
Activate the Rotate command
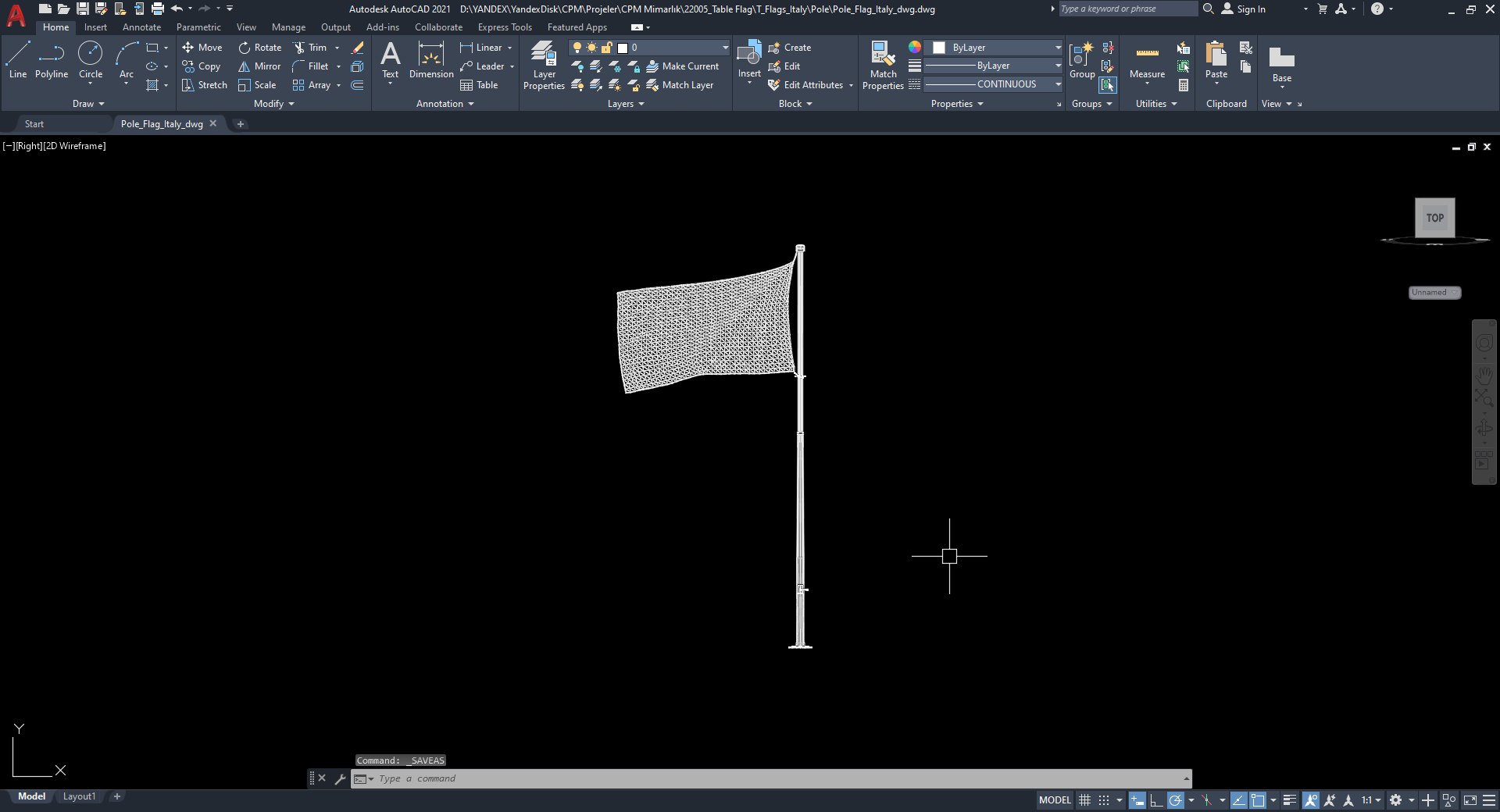pos(260,48)
